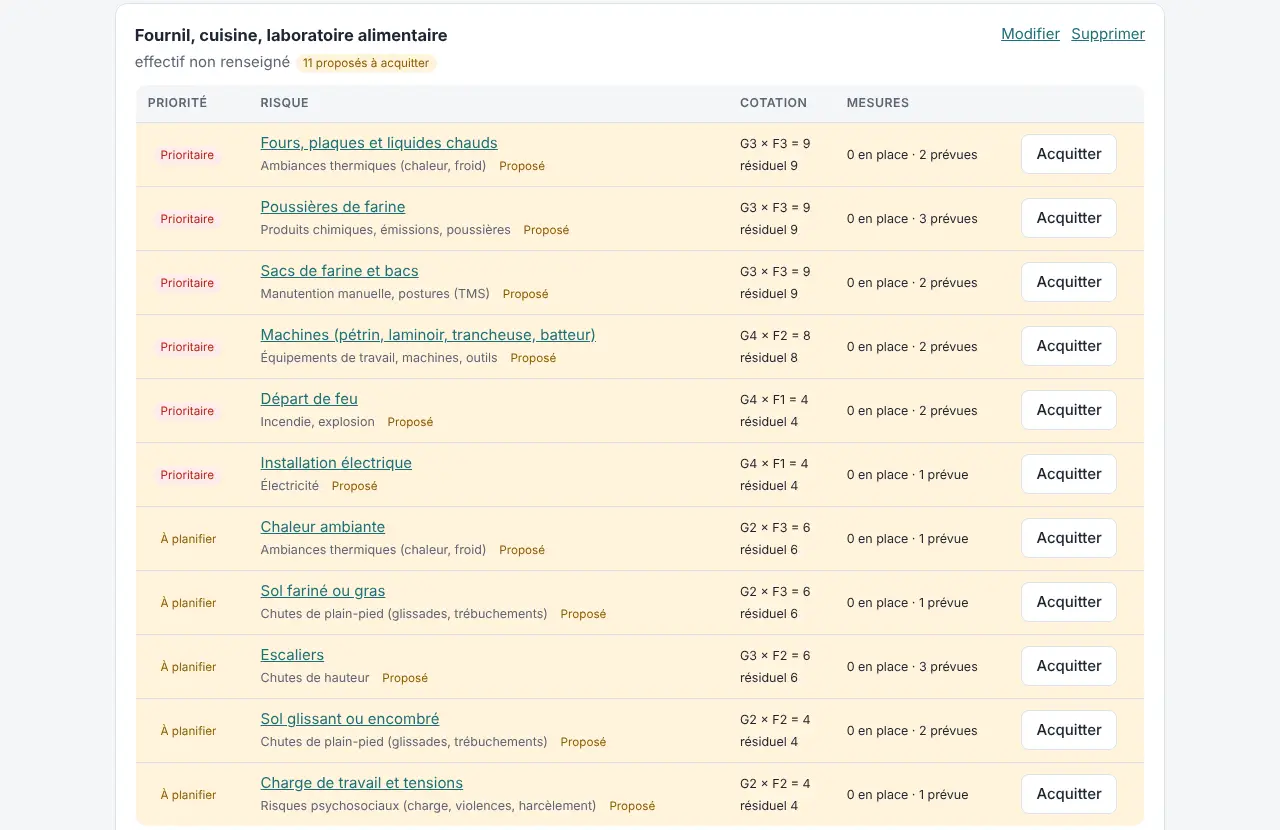The image size is (1280, 830).
Task: Acquitter the Départ de feu row
Action: pos(1069,410)
